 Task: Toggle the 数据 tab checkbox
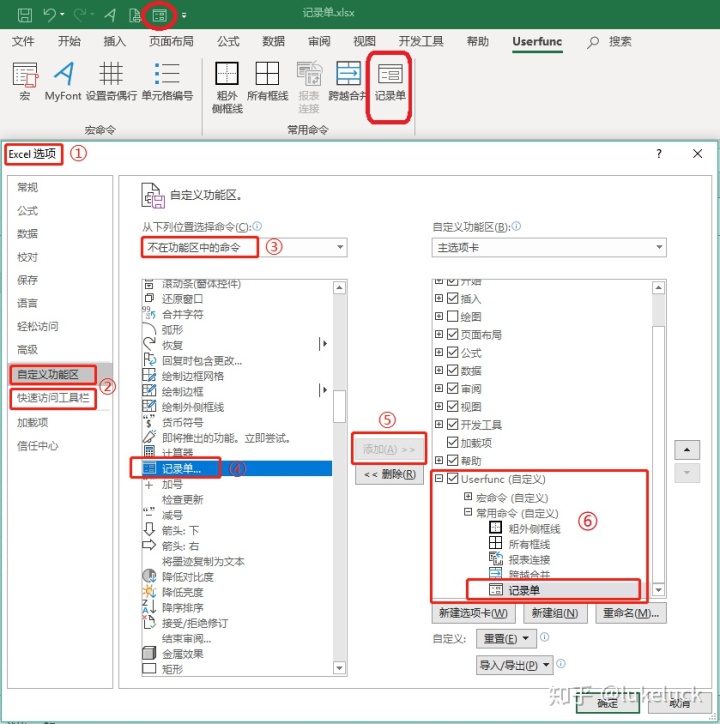[453, 370]
